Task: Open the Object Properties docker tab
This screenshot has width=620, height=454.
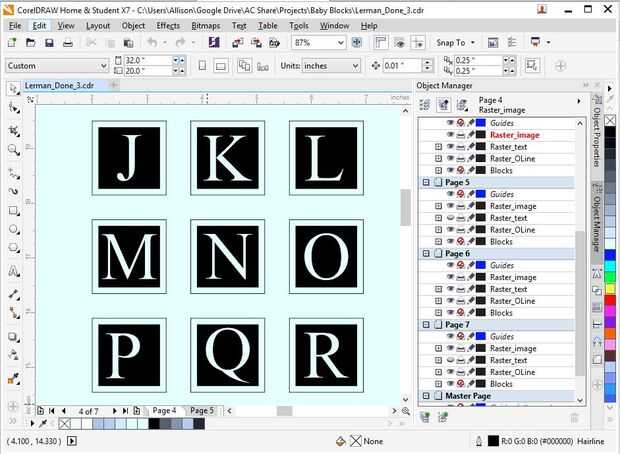Action: click(597, 135)
